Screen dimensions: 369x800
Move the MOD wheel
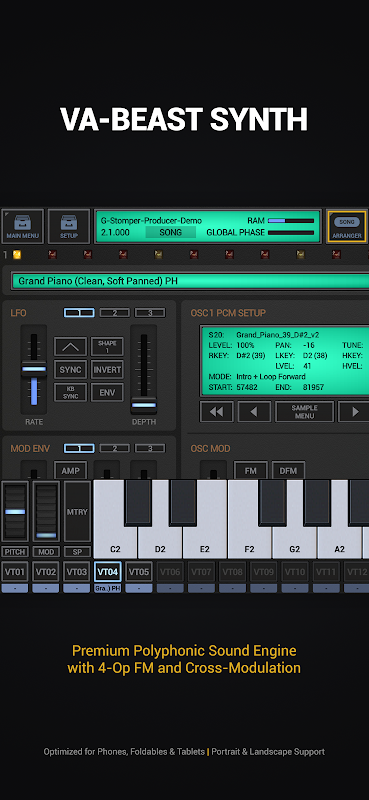point(46,512)
